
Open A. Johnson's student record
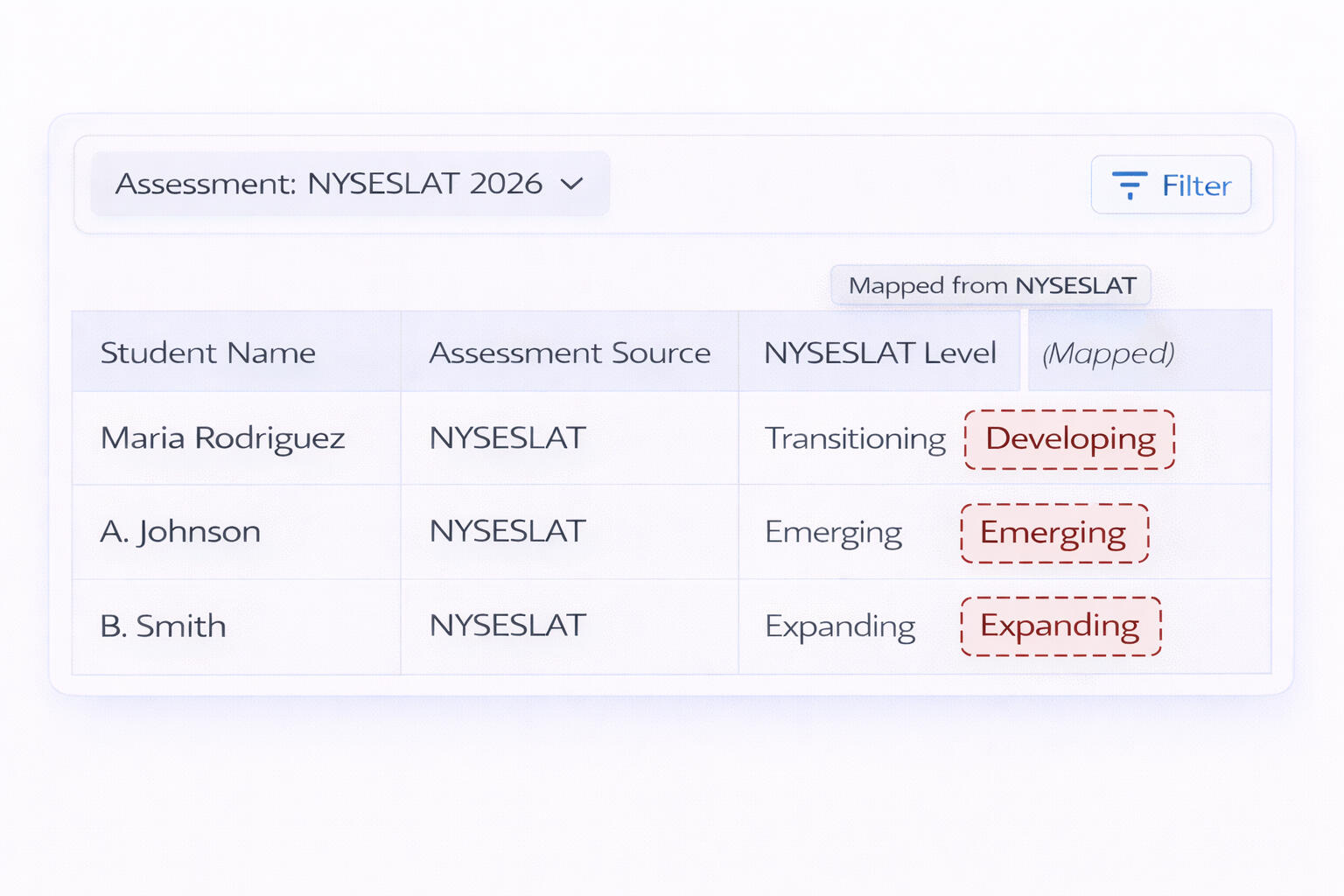(x=180, y=532)
